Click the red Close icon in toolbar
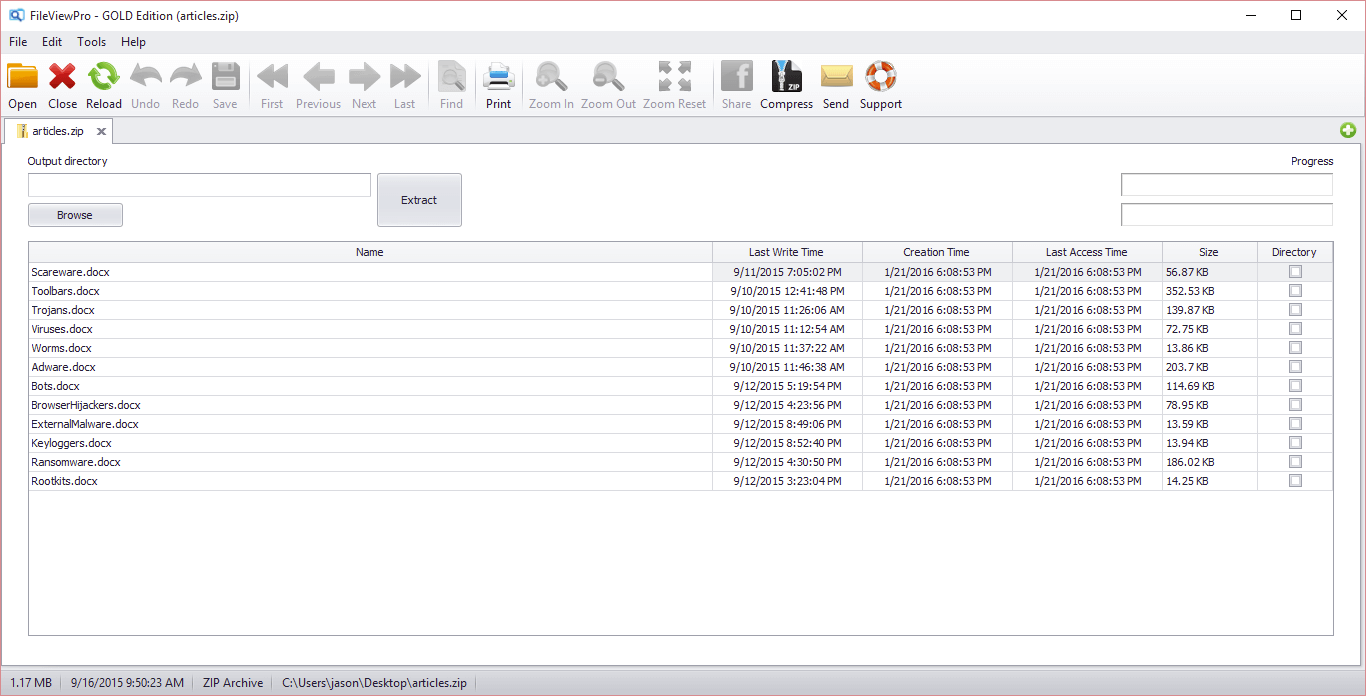 click(63, 77)
